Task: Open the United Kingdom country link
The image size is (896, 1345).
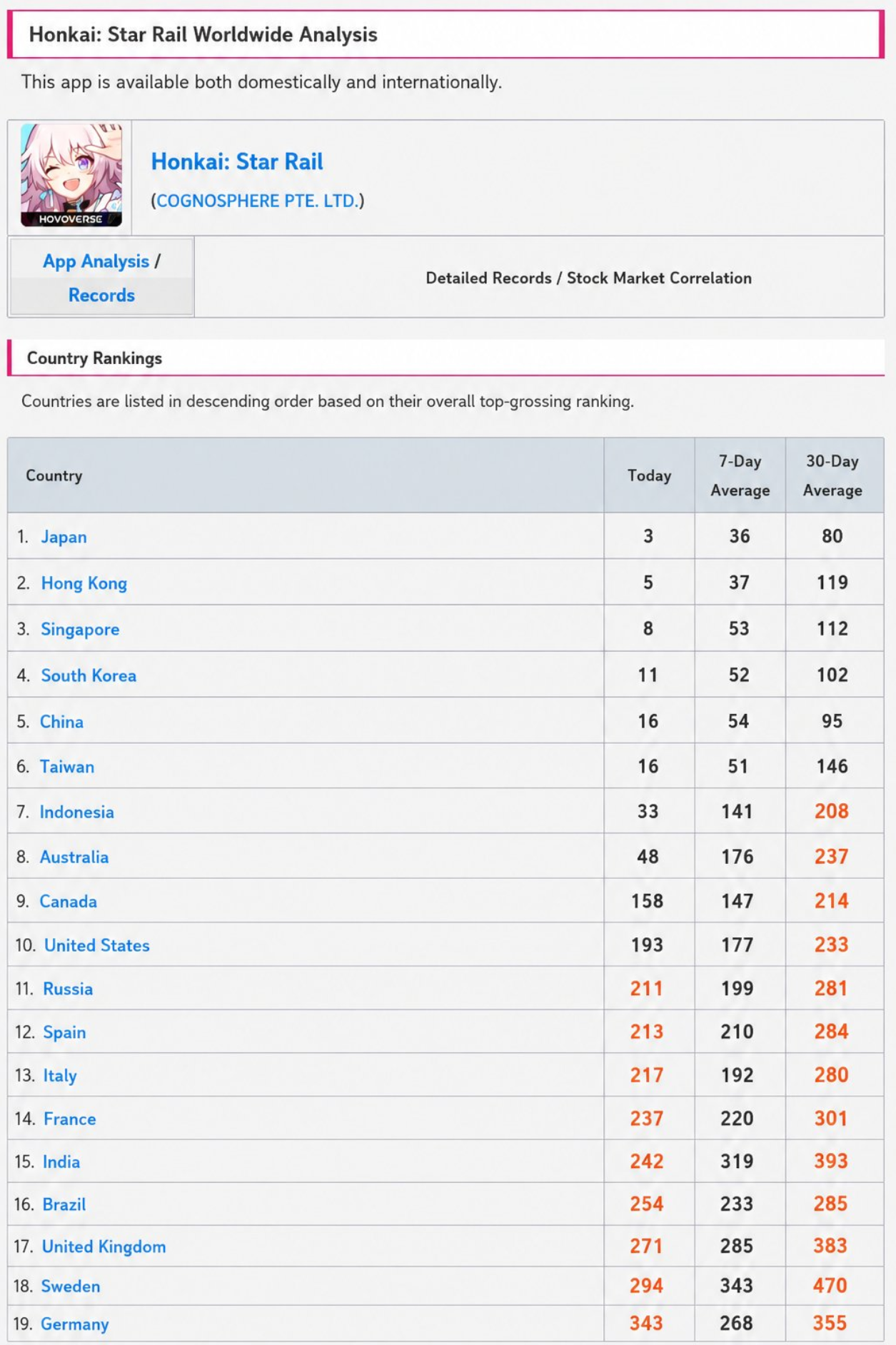Action: pos(104,1246)
